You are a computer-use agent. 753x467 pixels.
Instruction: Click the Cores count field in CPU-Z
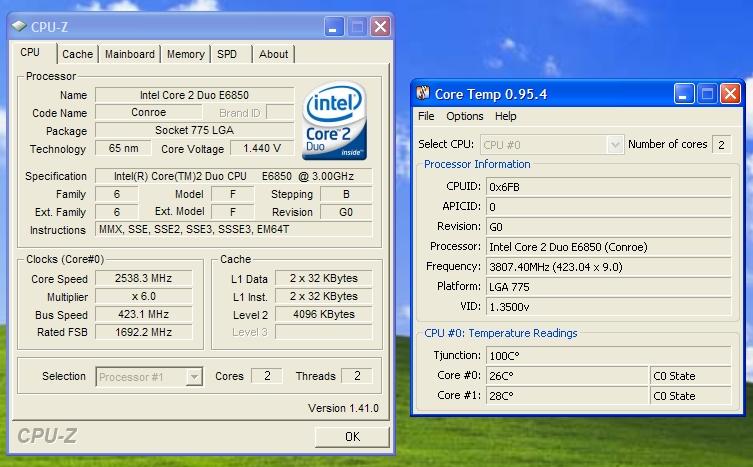coord(267,376)
